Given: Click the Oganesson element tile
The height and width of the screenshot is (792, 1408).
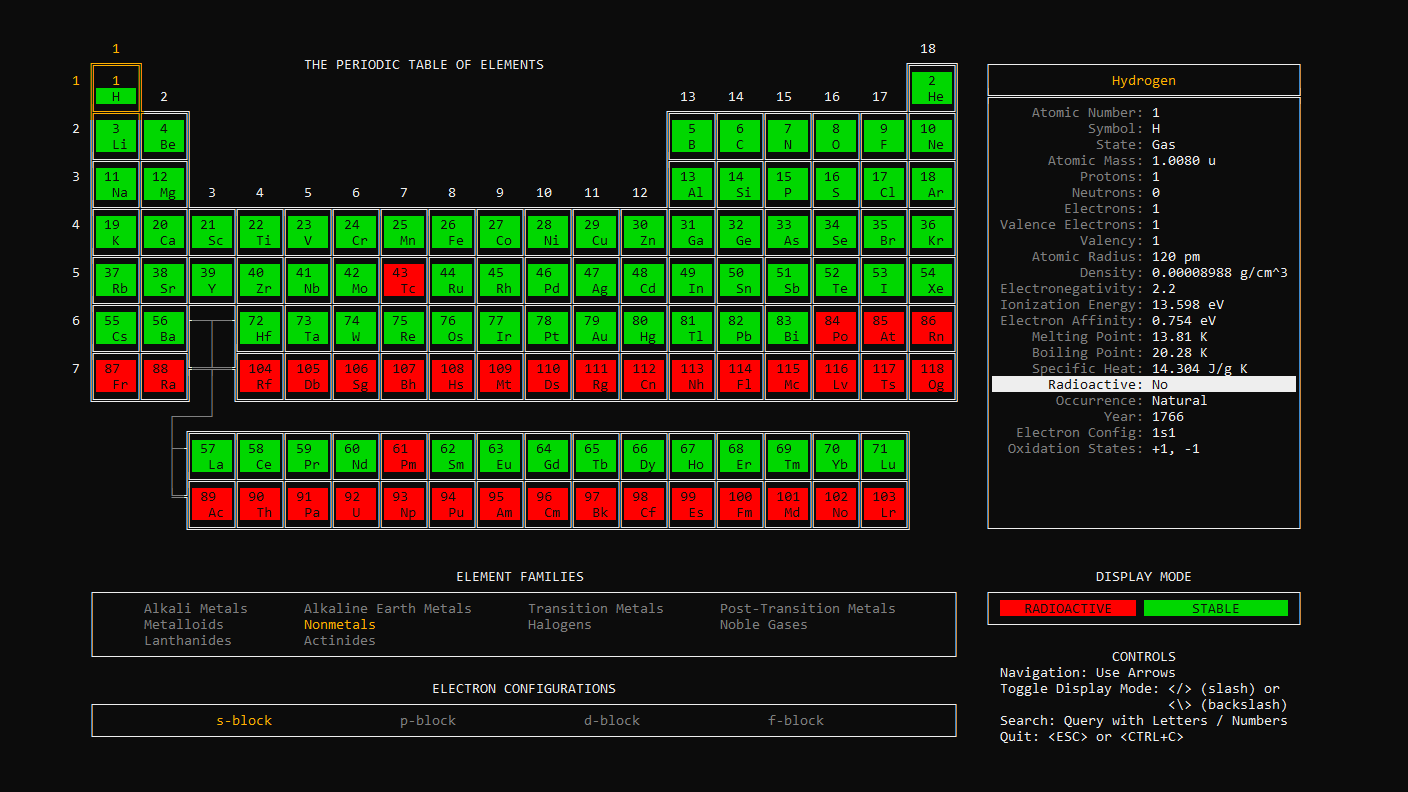Looking at the screenshot, I should click(x=932, y=375).
